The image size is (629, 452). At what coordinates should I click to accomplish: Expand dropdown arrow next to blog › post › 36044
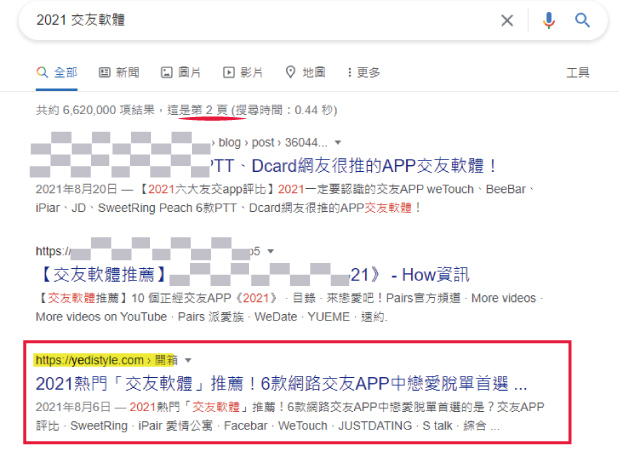338,143
